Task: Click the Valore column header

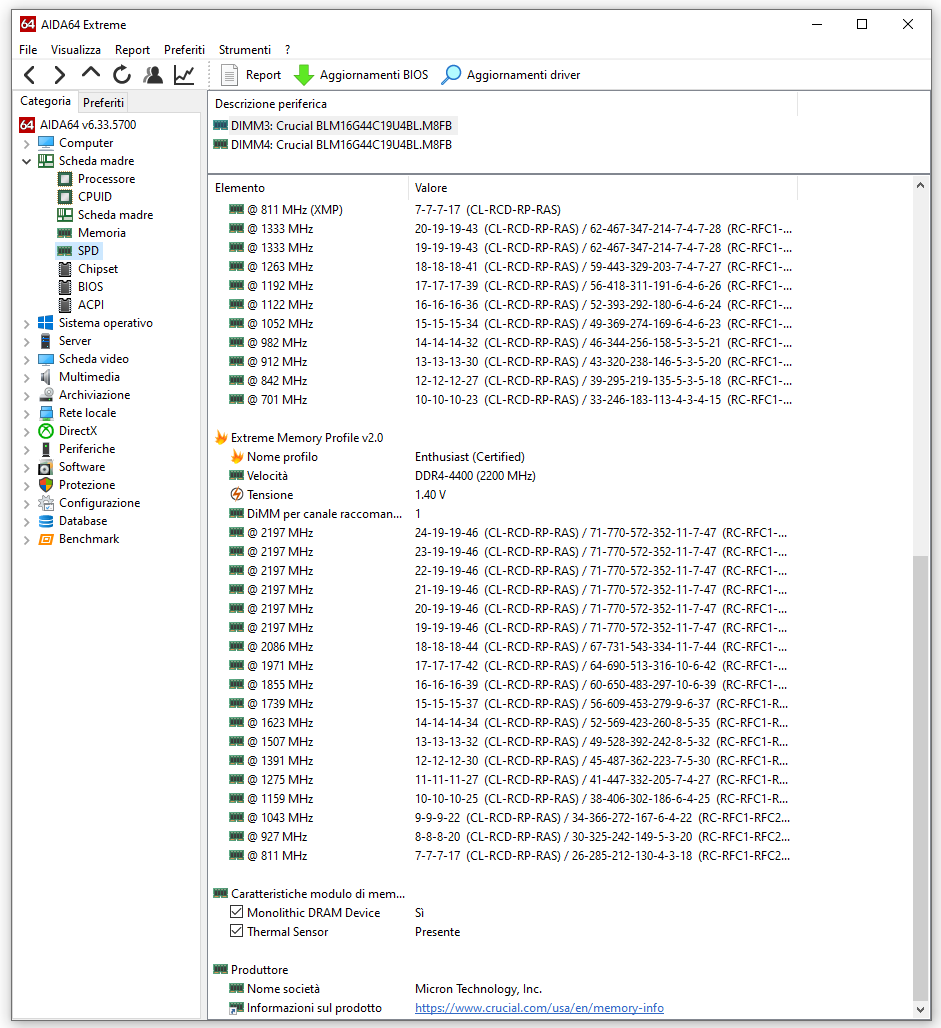Action: tap(602, 188)
